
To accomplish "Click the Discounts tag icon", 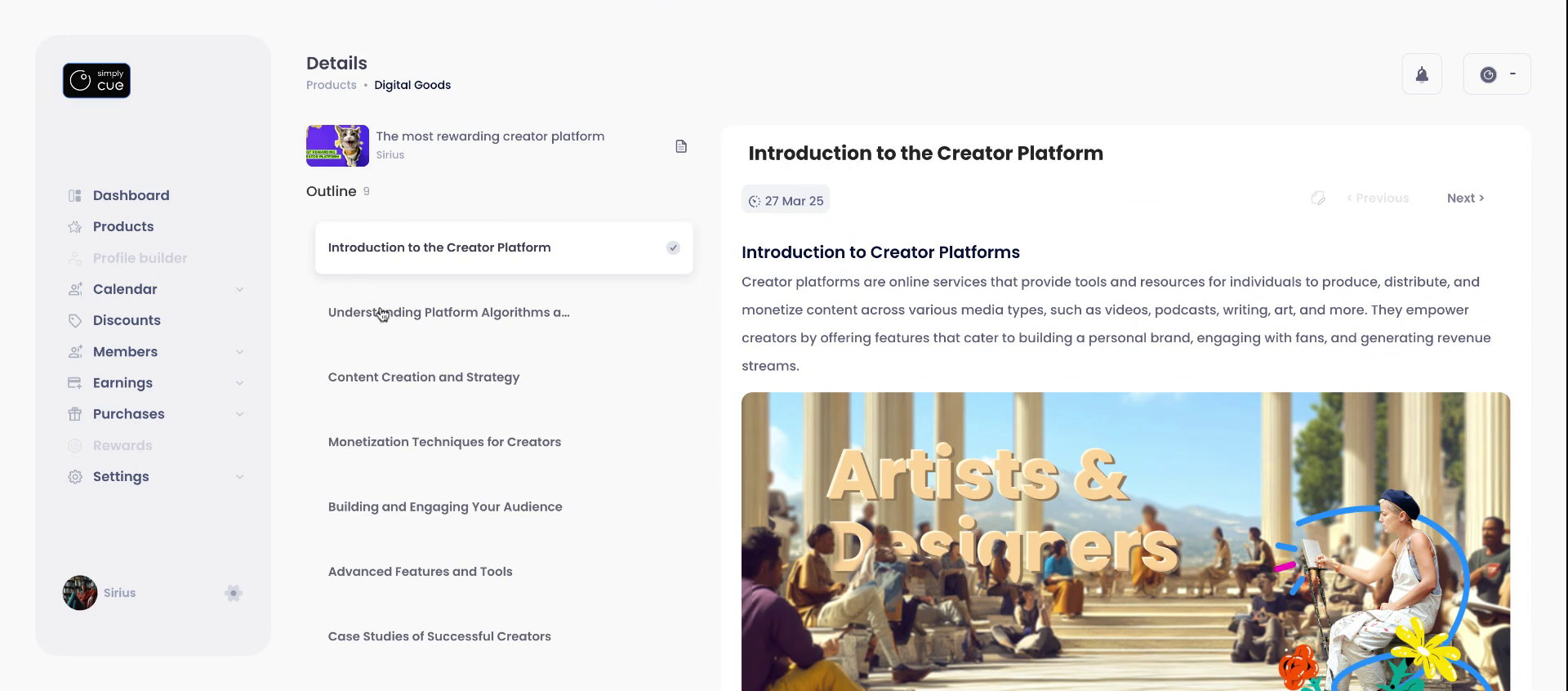I will 75,321.
